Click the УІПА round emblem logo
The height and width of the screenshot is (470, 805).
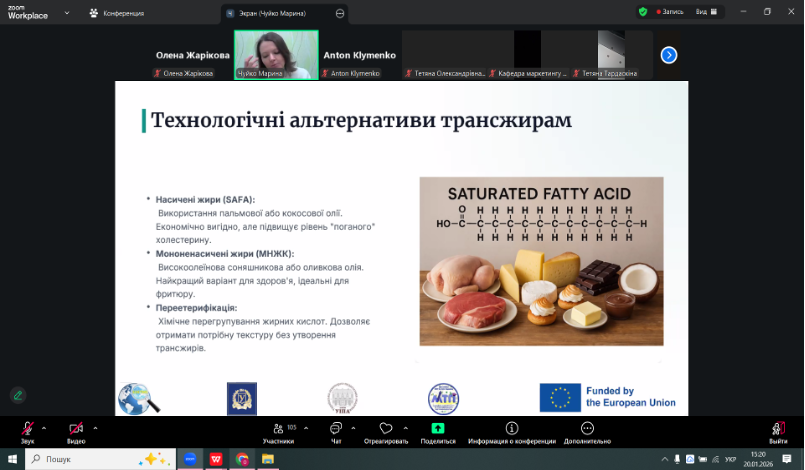pyautogui.click(x=342, y=399)
